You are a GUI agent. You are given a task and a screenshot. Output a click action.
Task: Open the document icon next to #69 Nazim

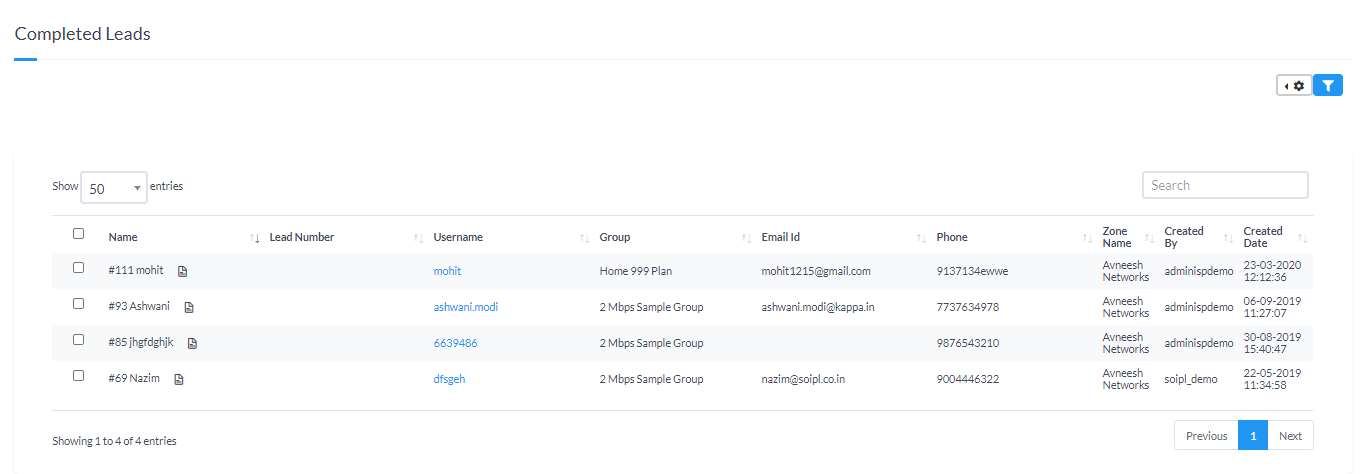179,379
